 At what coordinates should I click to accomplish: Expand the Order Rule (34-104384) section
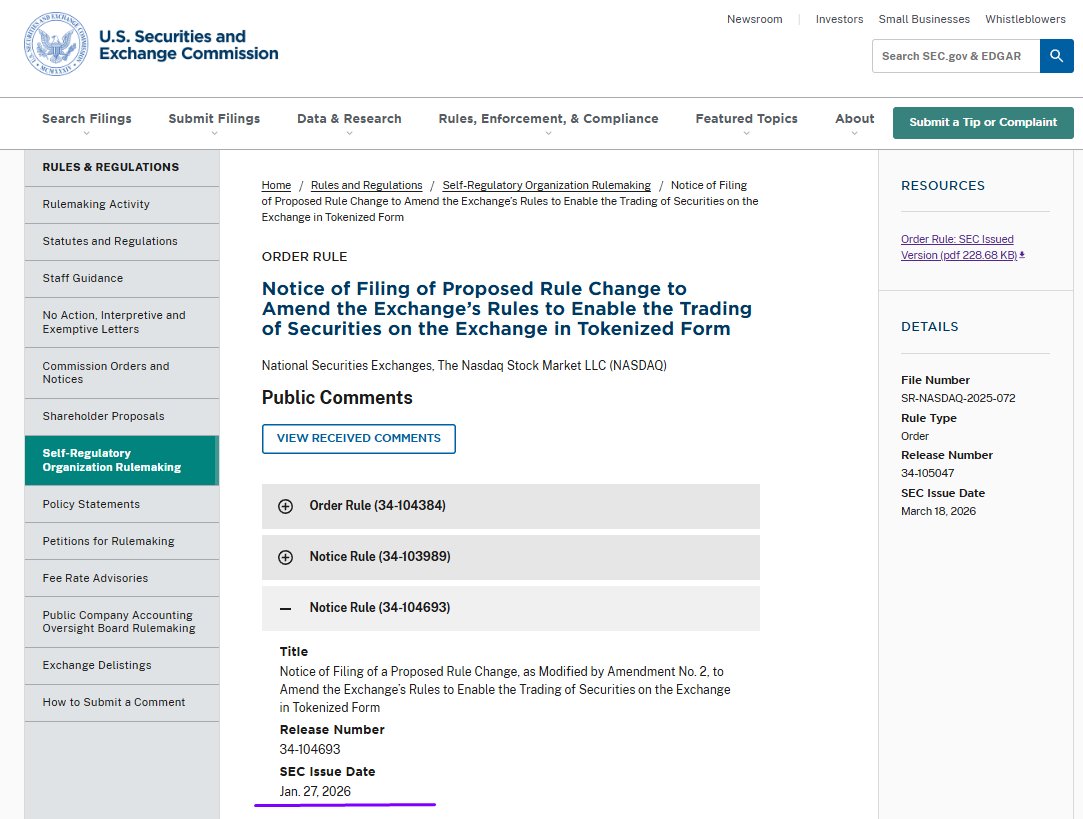(x=510, y=506)
